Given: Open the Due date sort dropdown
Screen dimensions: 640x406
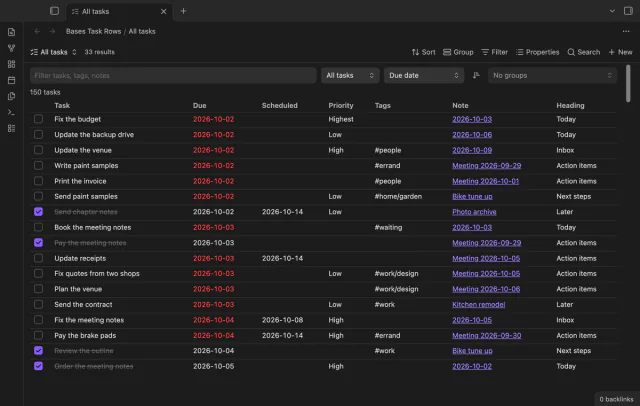Looking at the screenshot, I should coord(424,75).
